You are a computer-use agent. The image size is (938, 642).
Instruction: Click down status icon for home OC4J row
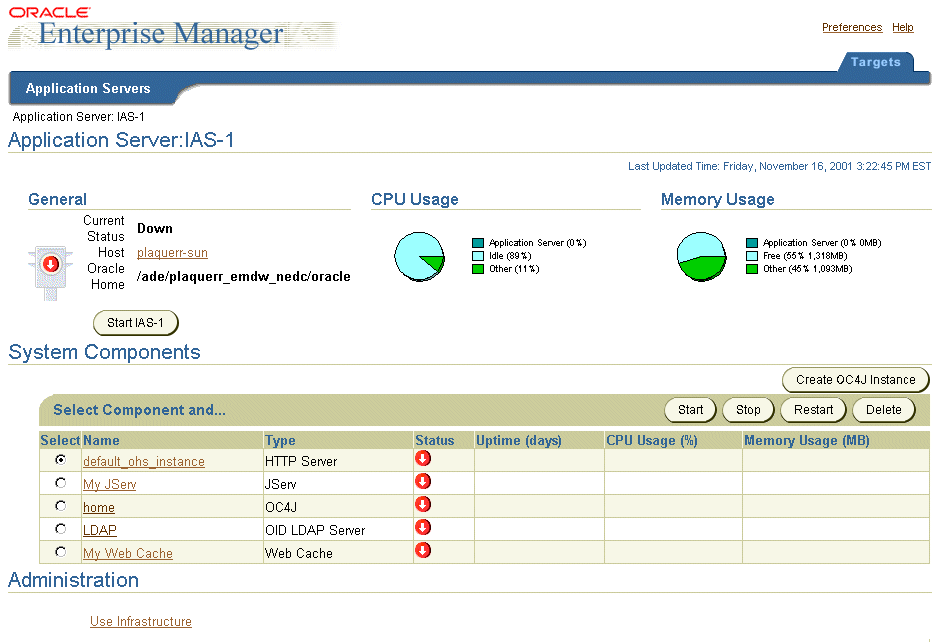[423, 504]
